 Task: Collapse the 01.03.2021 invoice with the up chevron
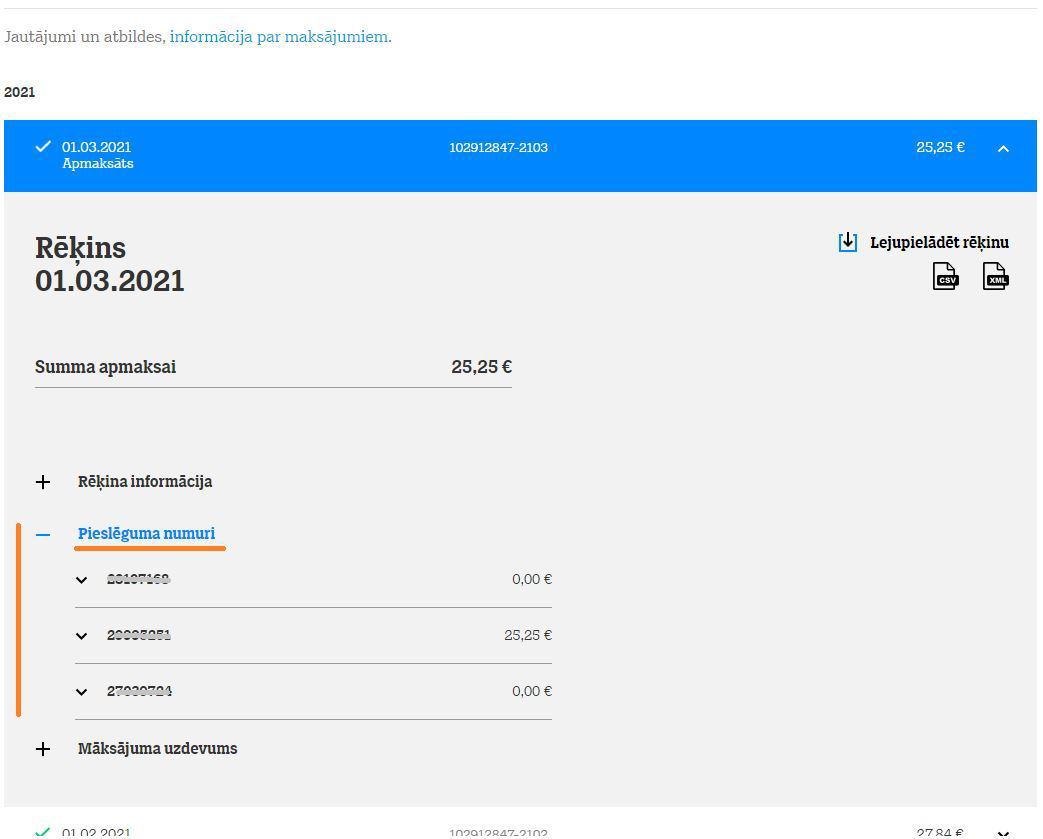point(1003,149)
